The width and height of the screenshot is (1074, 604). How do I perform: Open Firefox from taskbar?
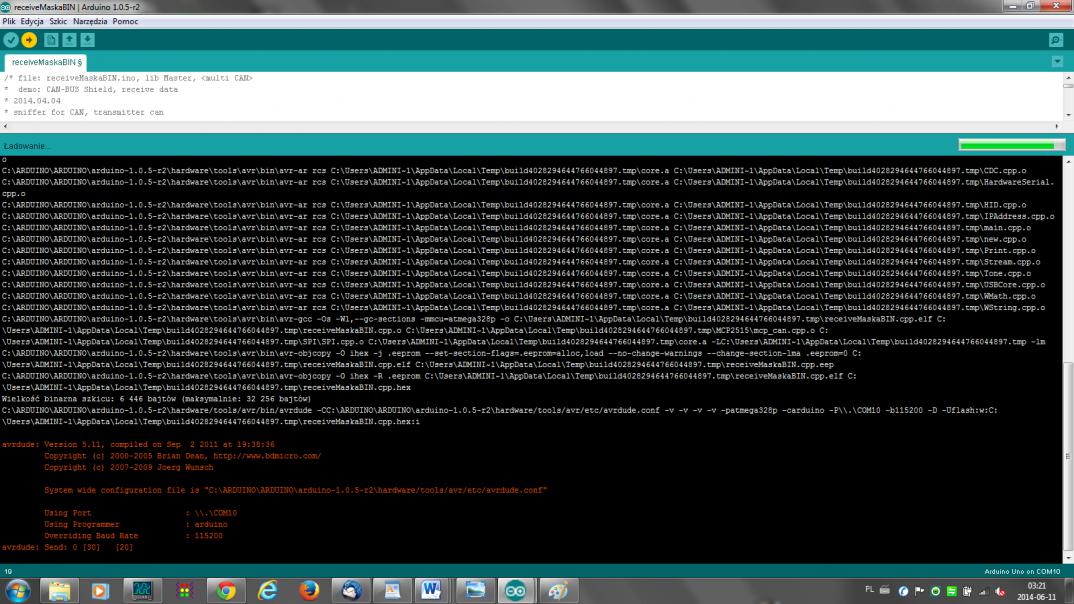coord(309,590)
